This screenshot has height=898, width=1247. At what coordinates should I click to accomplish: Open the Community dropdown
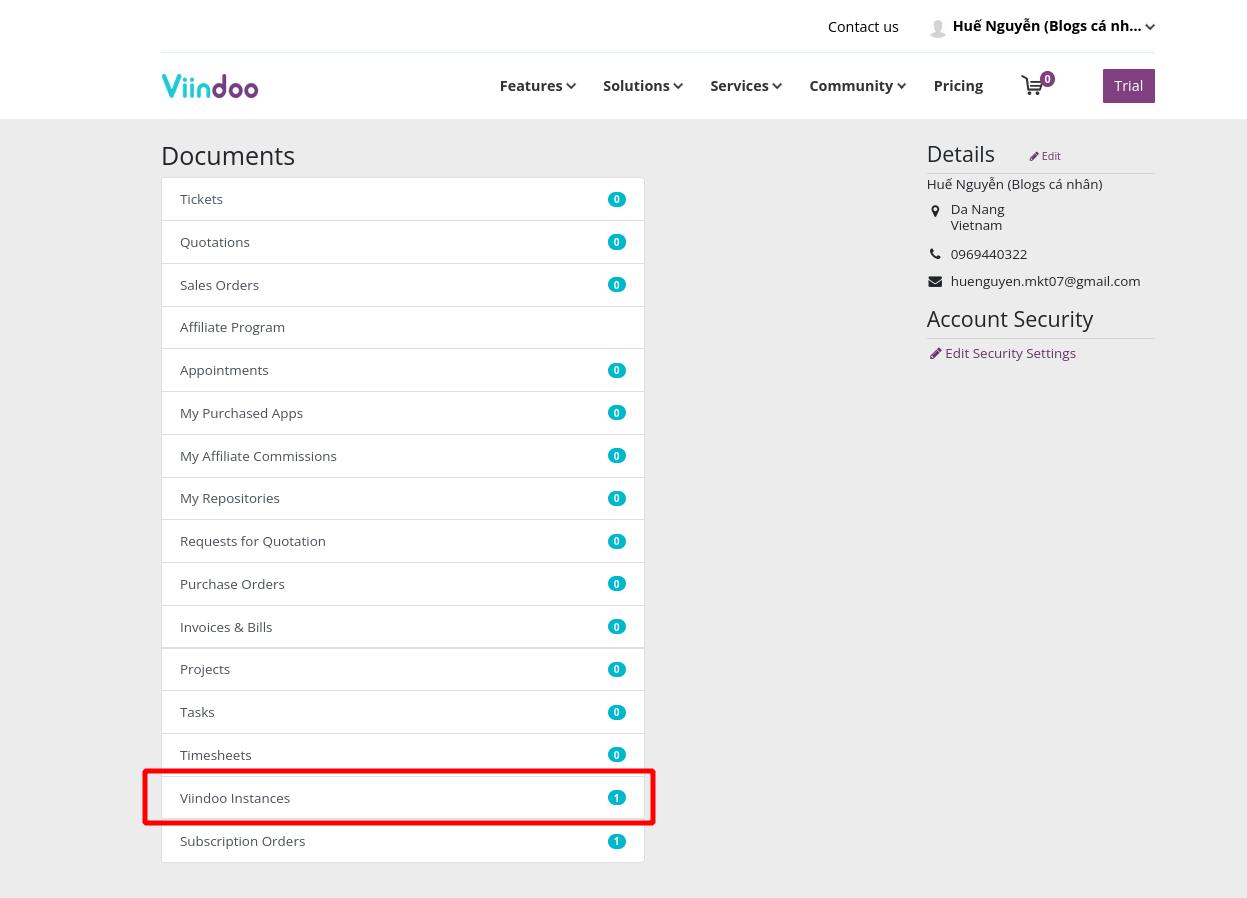(x=900, y=86)
